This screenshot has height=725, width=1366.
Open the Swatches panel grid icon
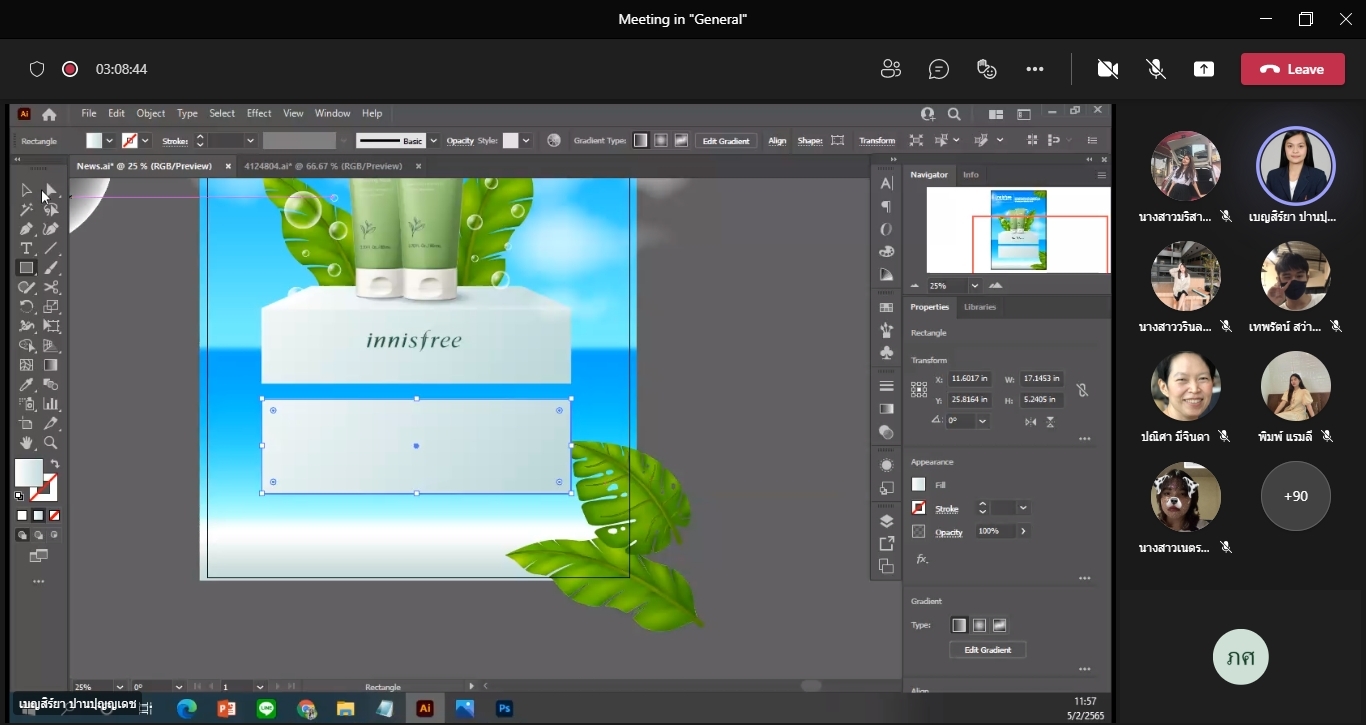coord(886,307)
